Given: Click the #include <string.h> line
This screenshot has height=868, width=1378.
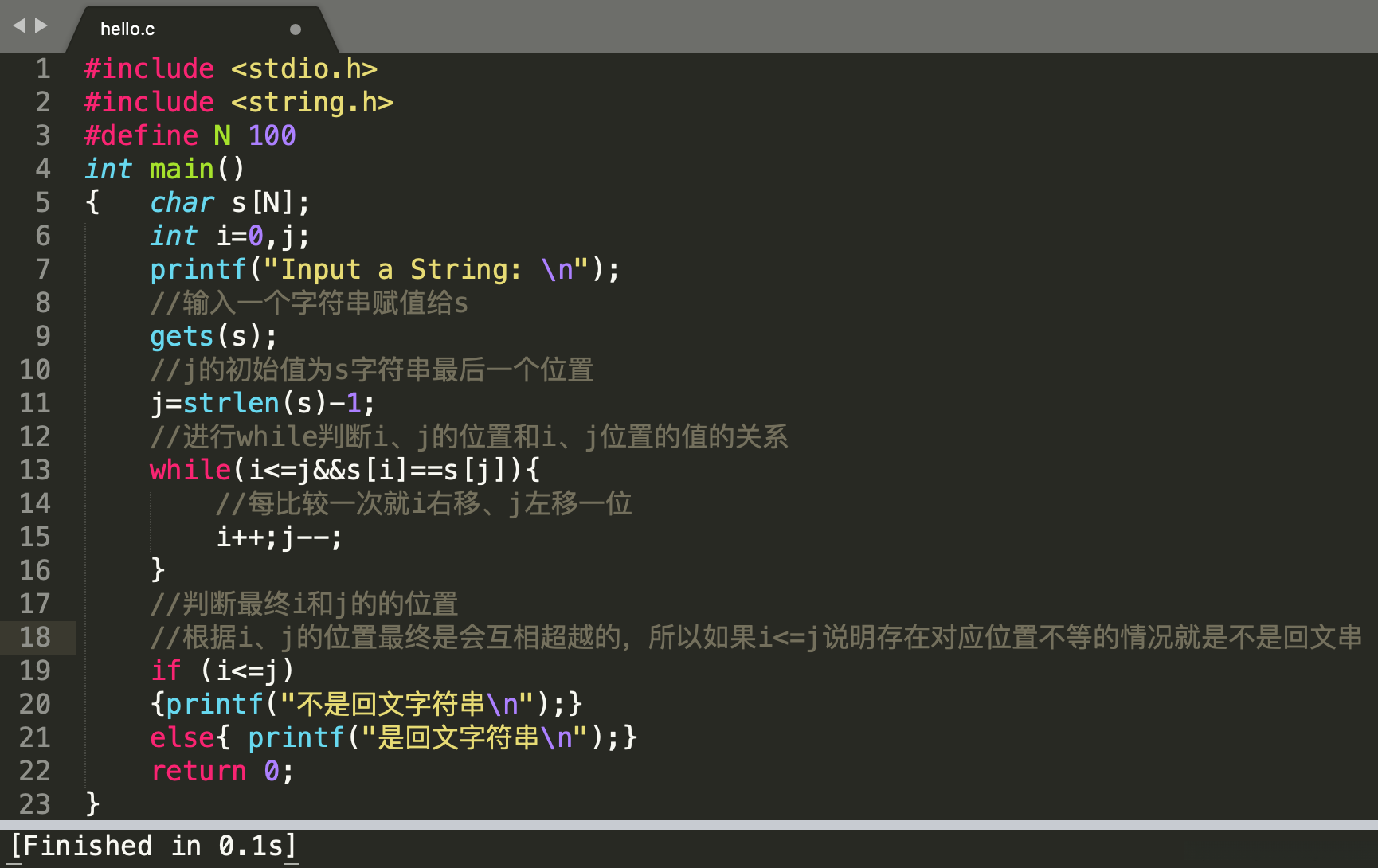Looking at the screenshot, I should coord(238,103).
